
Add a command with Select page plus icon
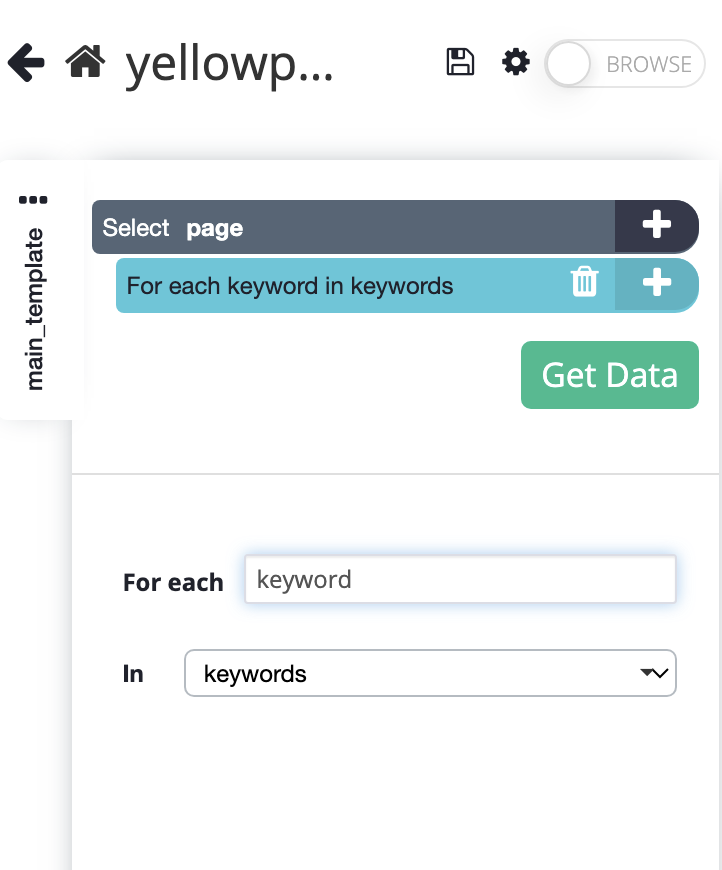[657, 225]
